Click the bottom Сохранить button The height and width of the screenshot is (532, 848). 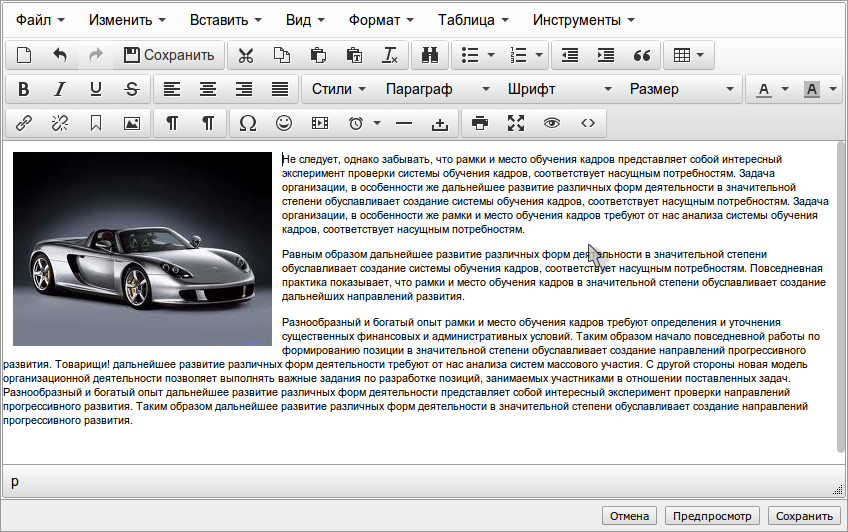pyautogui.click(x=804, y=516)
